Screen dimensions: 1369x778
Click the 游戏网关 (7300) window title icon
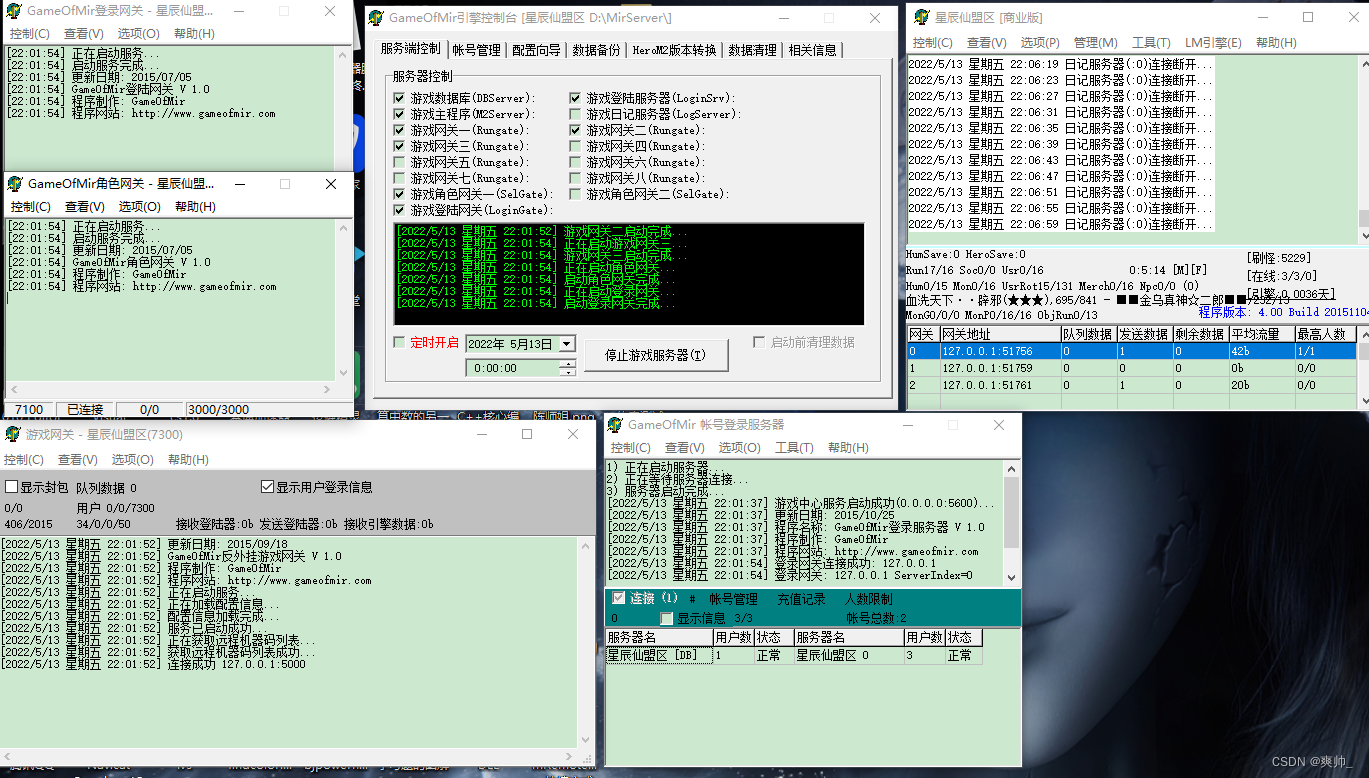click(13, 434)
